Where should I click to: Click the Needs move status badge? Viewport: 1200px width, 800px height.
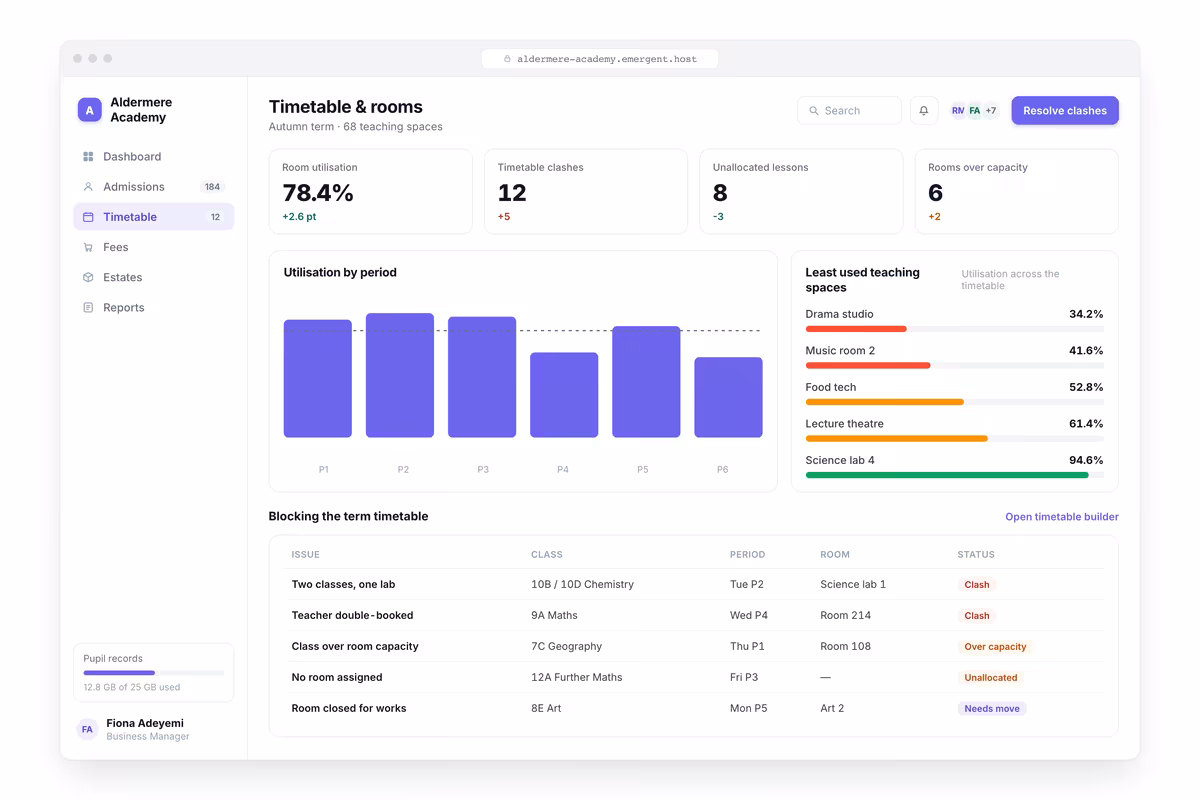tap(992, 709)
